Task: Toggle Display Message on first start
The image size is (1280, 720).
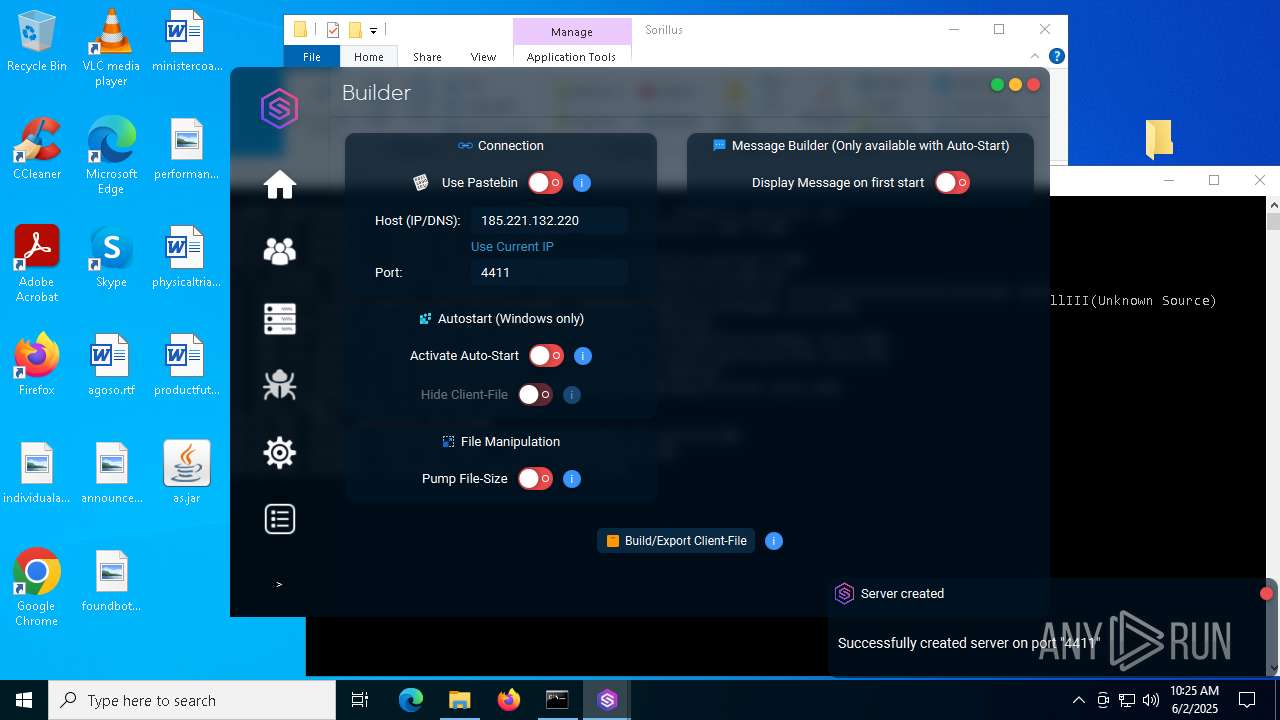Action: (x=952, y=183)
